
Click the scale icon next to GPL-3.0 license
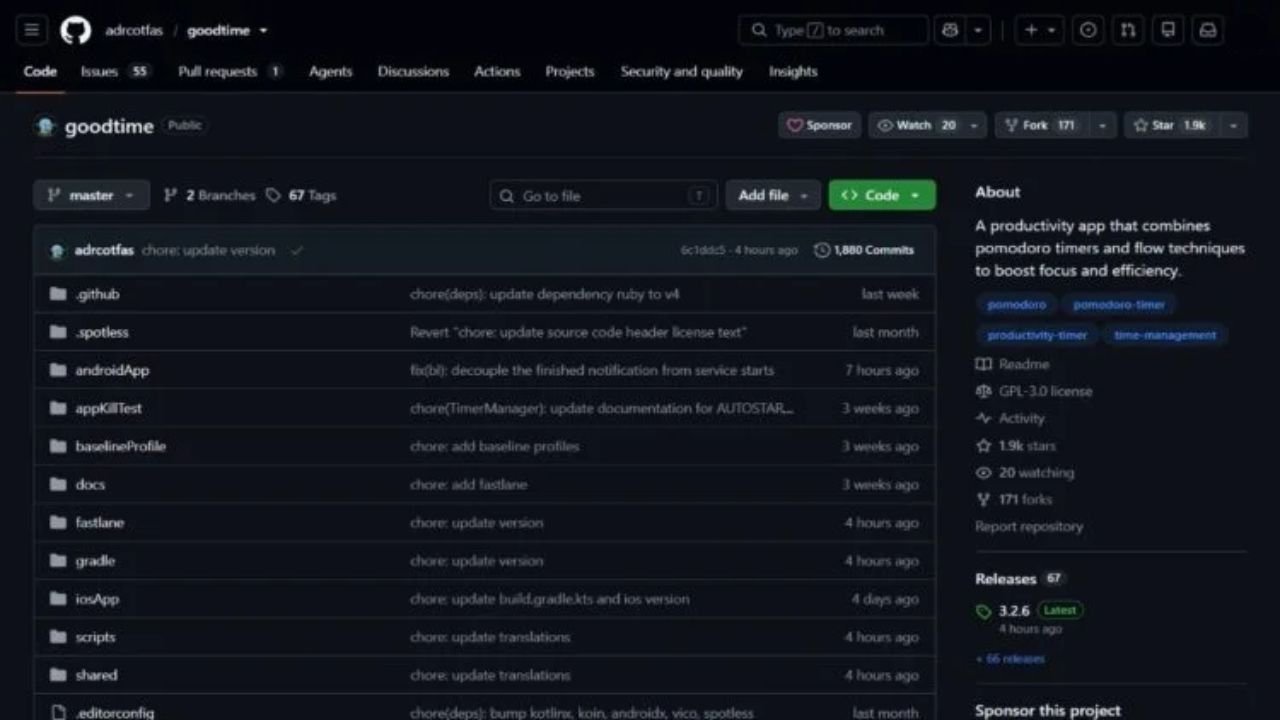coord(984,391)
